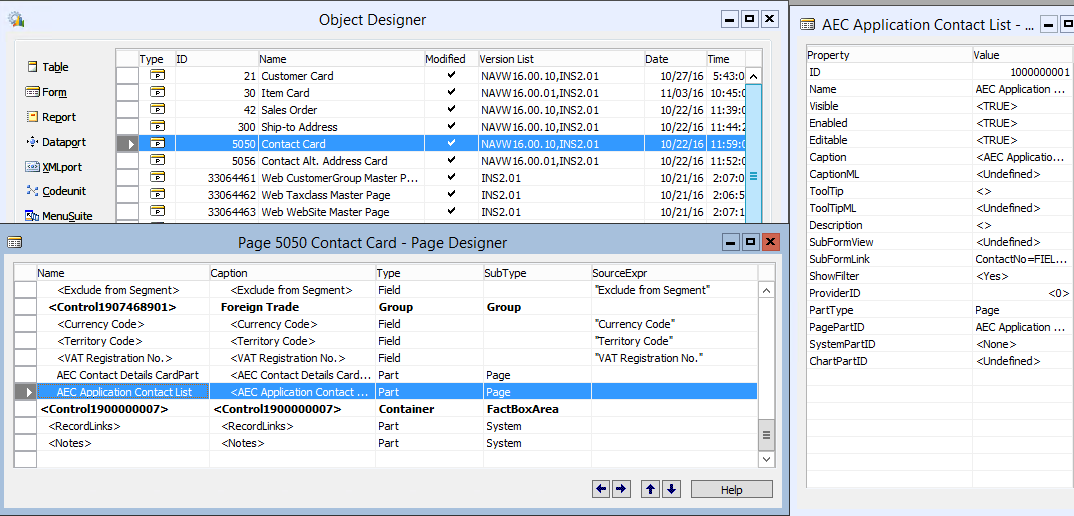Click the up arrow of Page Designer scrollbar
Screen dimensions: 1074x516
[x=766, y=290]
